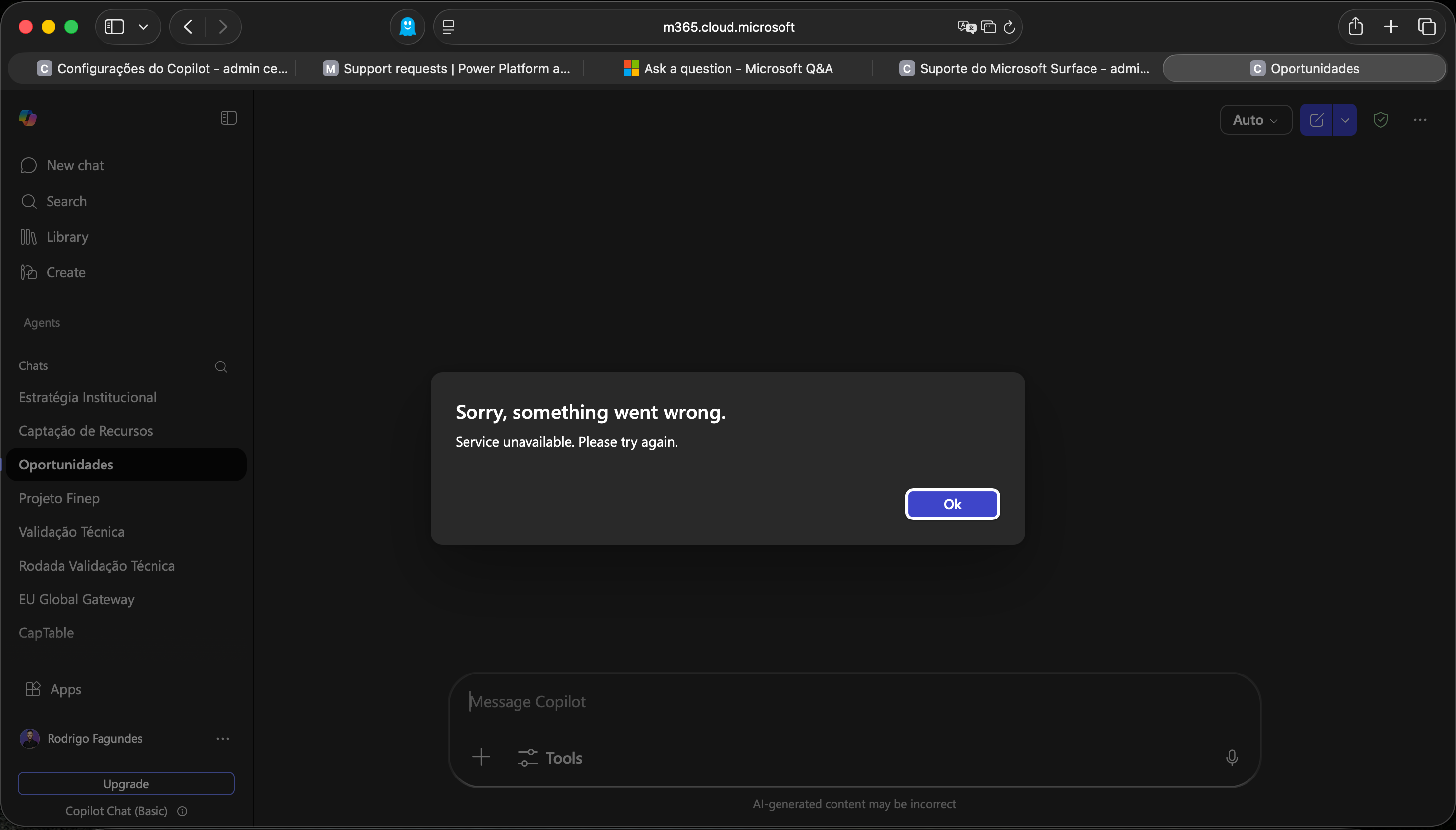Collapse the sidebar using the panel toggle
Screen dimensions: 1456x830
tap(228, 118)
